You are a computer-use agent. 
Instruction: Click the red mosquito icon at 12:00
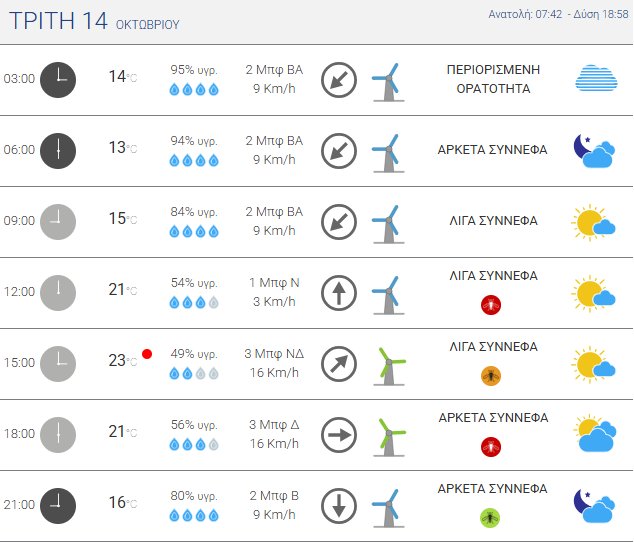(x=490, y=304)
